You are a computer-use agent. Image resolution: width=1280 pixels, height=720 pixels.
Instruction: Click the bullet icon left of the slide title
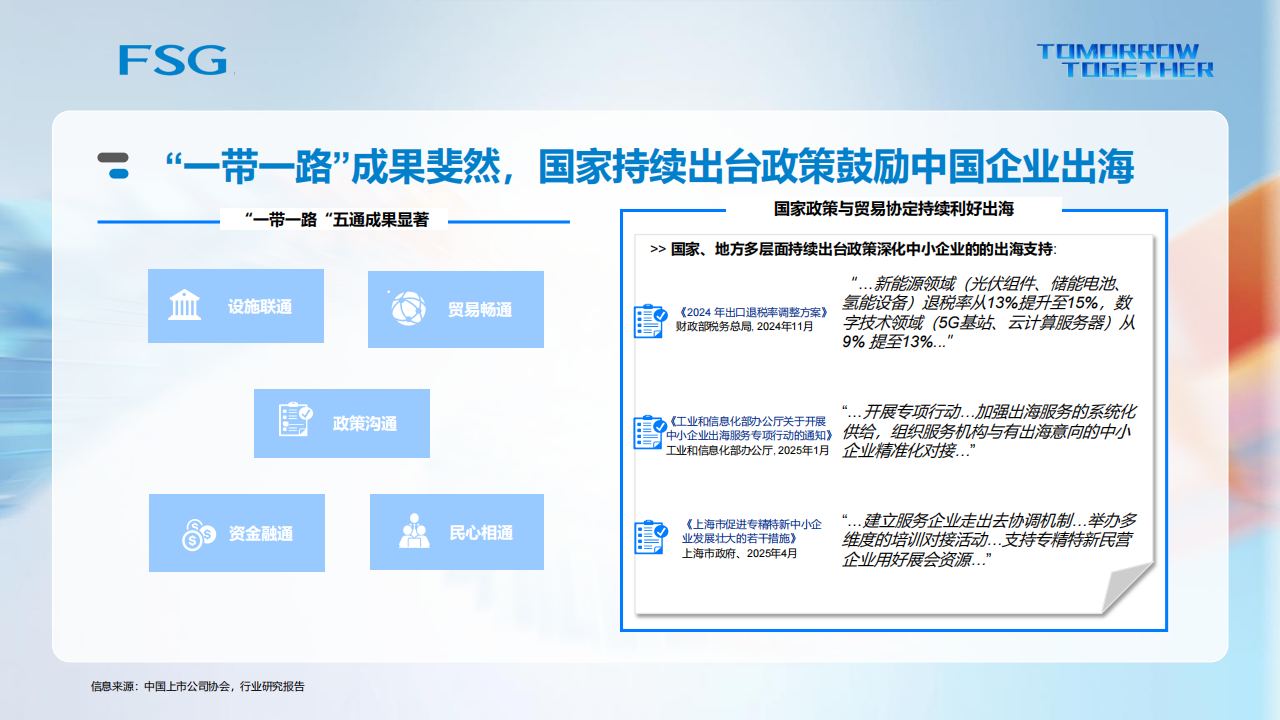114,166
